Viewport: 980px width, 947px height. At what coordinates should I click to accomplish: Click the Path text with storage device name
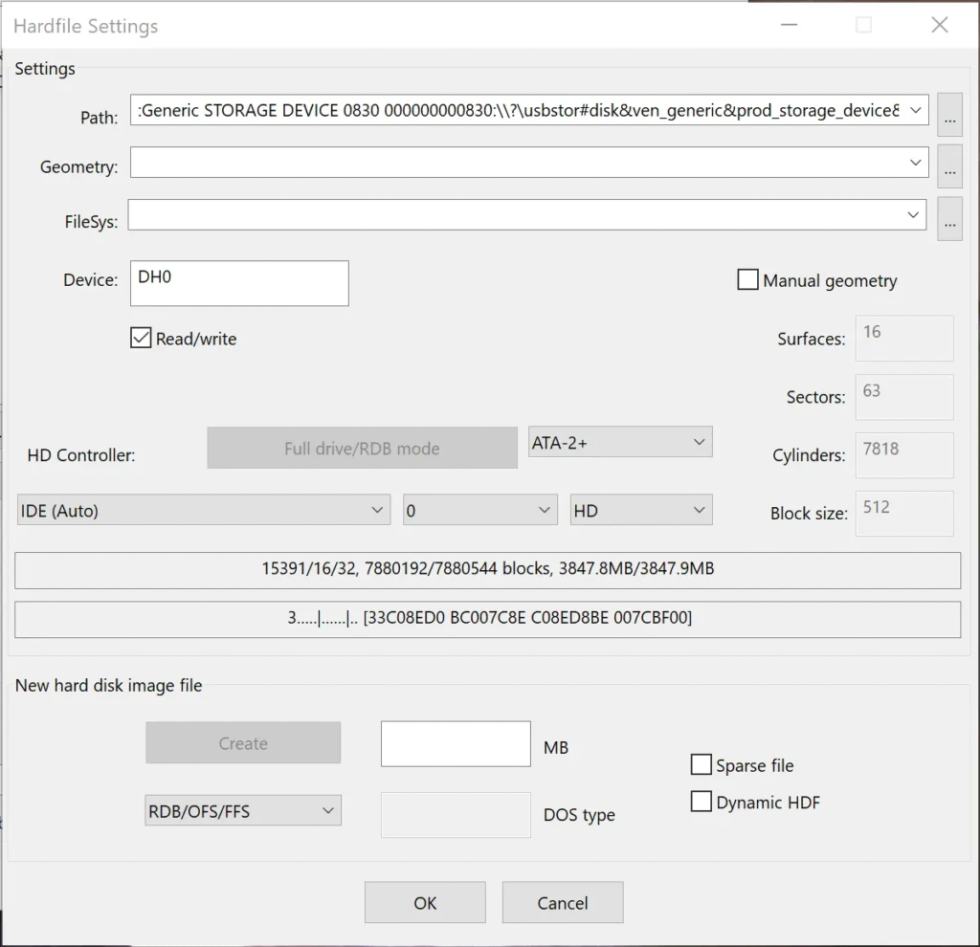pyautogui.click(x=518, y=111)
